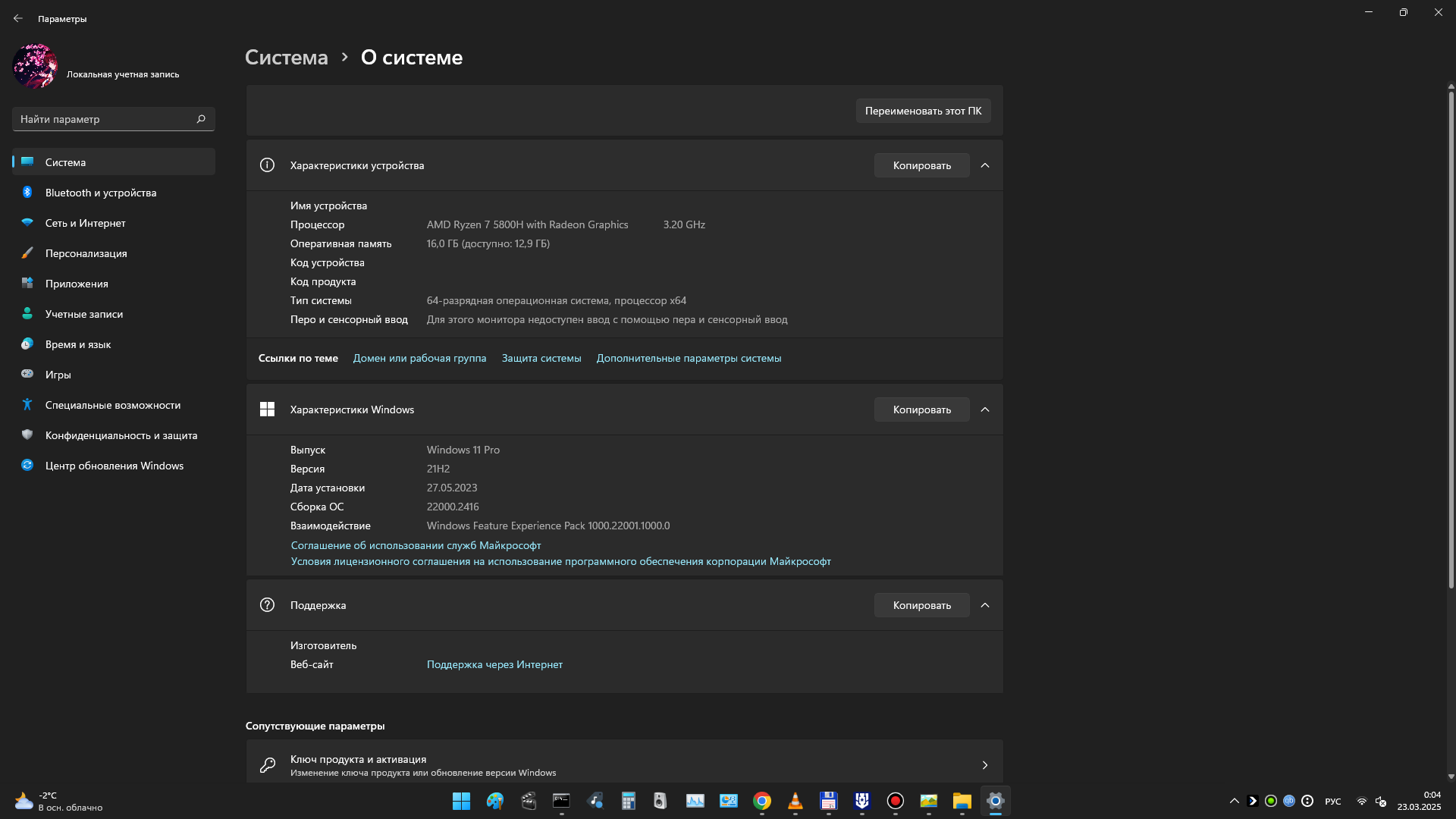Open Microsoft software license terms link
Screen dimensions: 1456x819
tap(560, 561)
